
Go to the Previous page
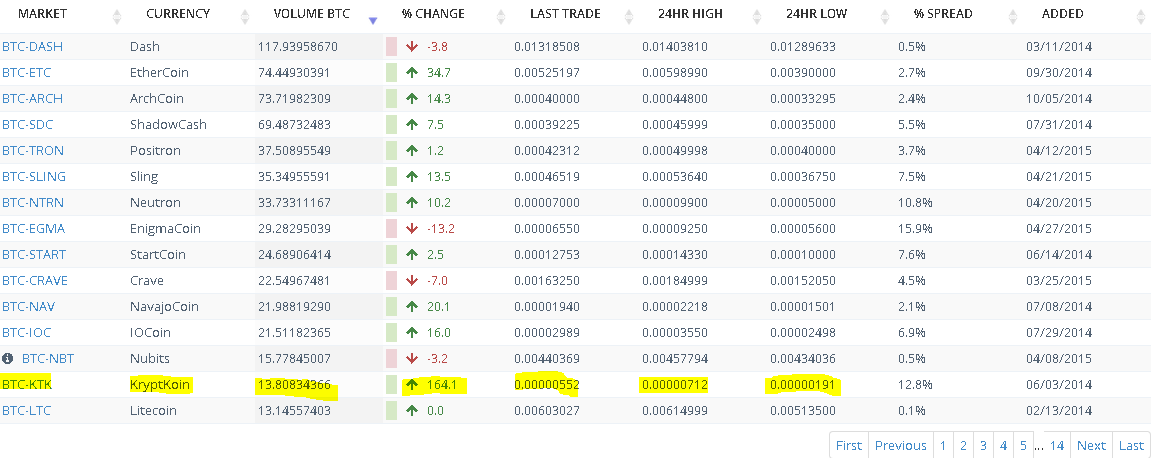(900, 445)
